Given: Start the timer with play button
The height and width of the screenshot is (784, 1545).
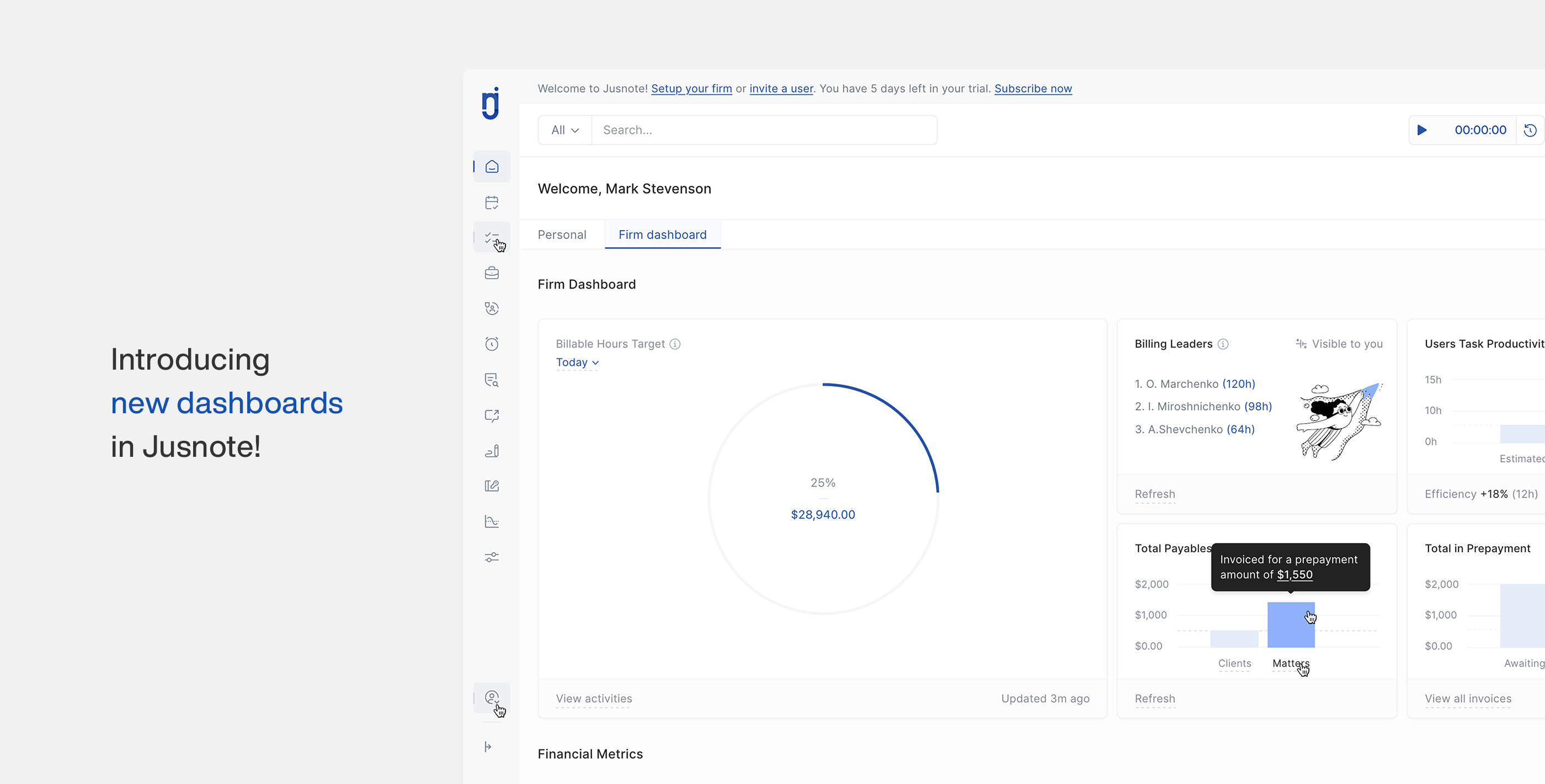Looking at the screenshot, I should 1421,130.
